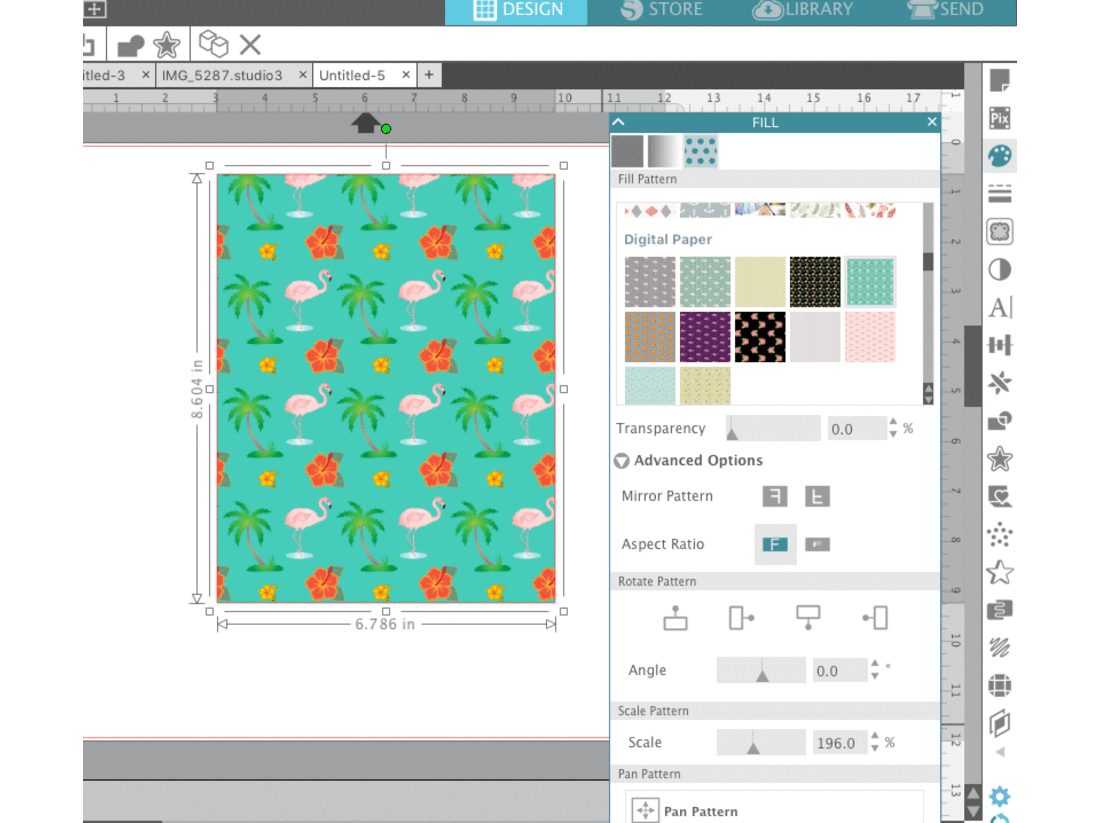1100x823 pixels.
Task: Open the Preferences gear icon
Action: click(x=998, y=796)
